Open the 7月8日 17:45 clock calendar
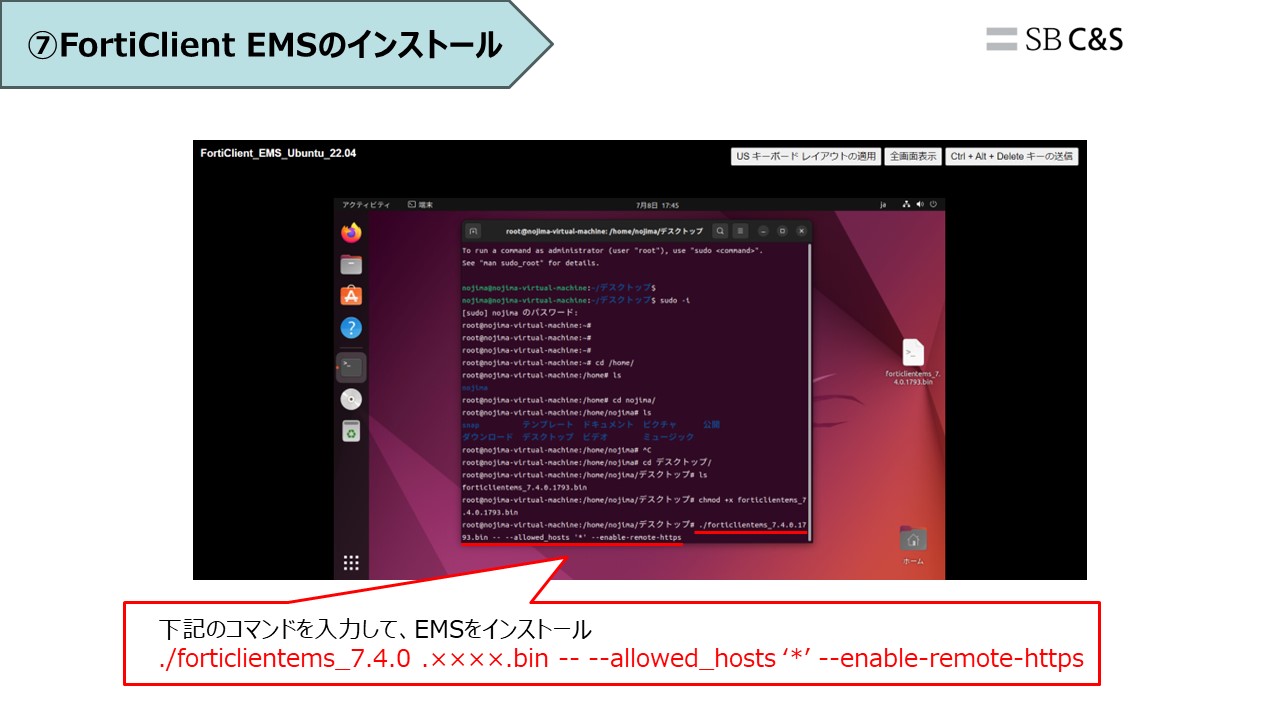The width and height of the screenshot is (1280, 720). [657, 204]
